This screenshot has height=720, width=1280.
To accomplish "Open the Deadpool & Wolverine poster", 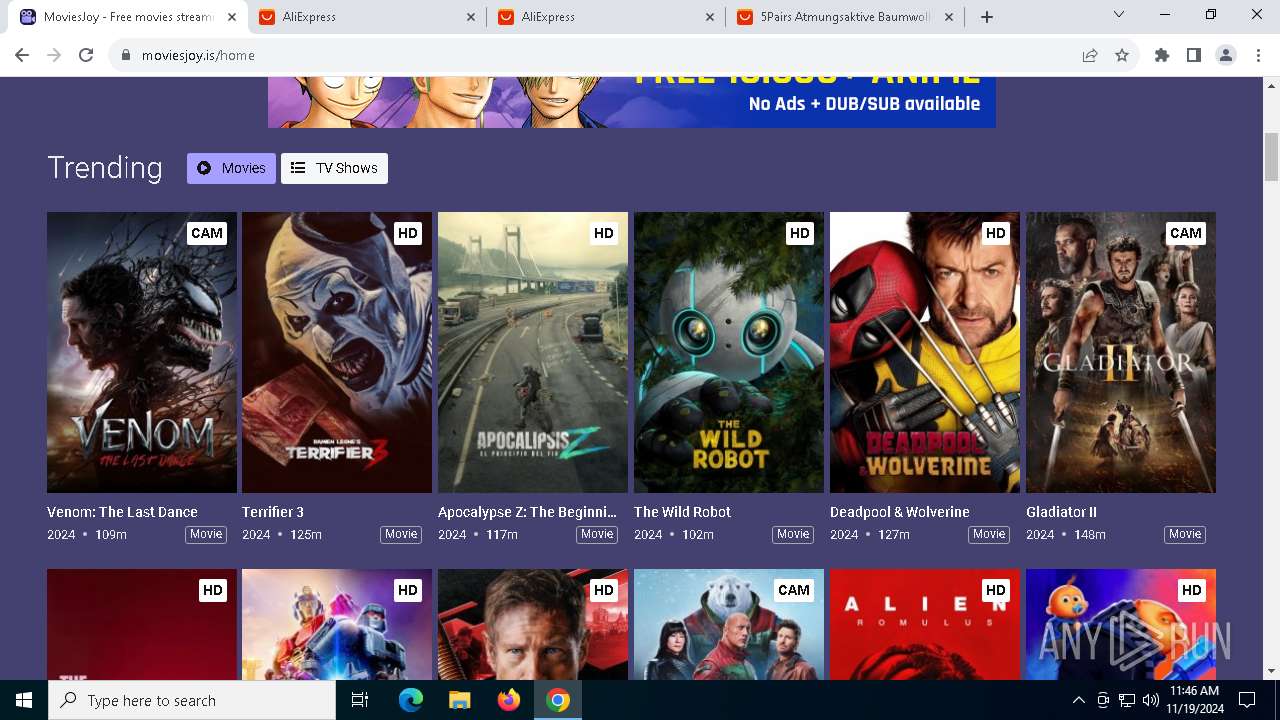I will [925, 352].
